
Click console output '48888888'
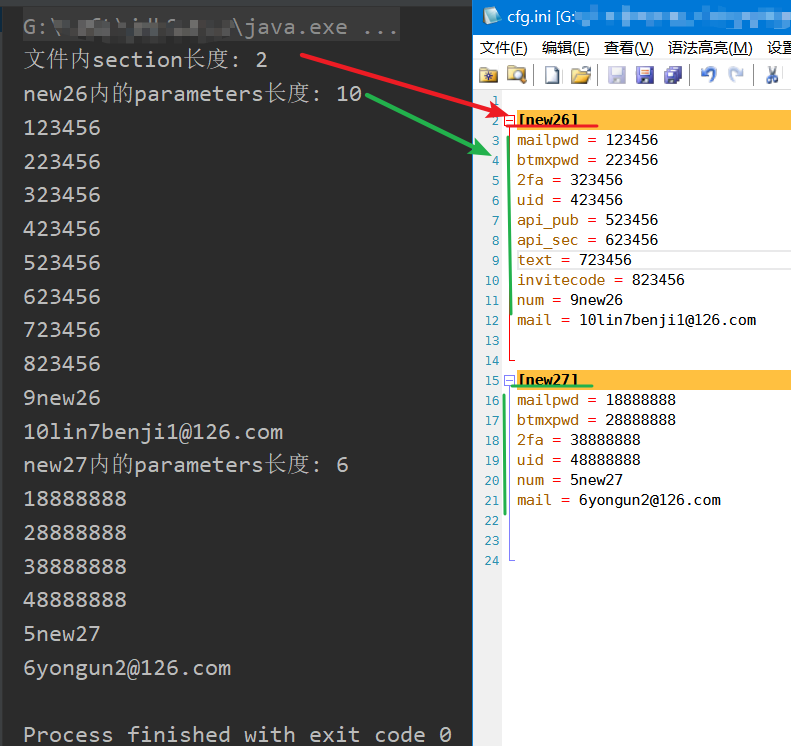pyautogui.click(x=75, y=600)
